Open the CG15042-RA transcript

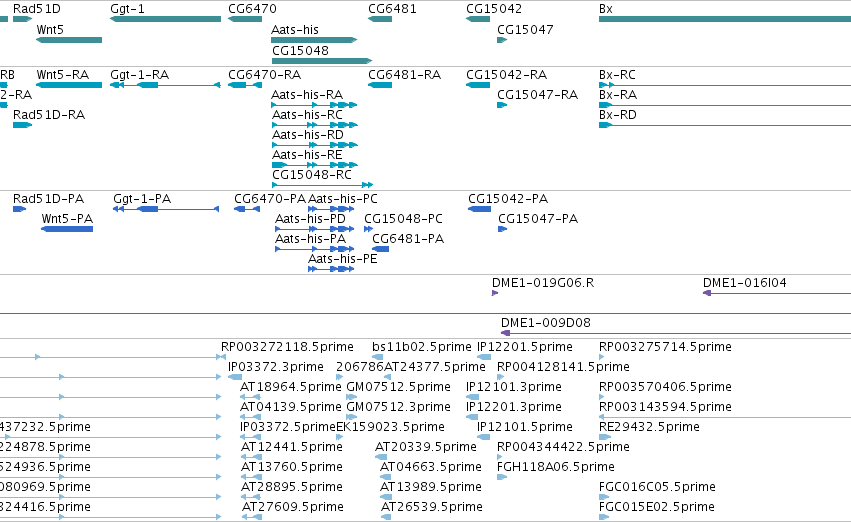coord(478,85)
